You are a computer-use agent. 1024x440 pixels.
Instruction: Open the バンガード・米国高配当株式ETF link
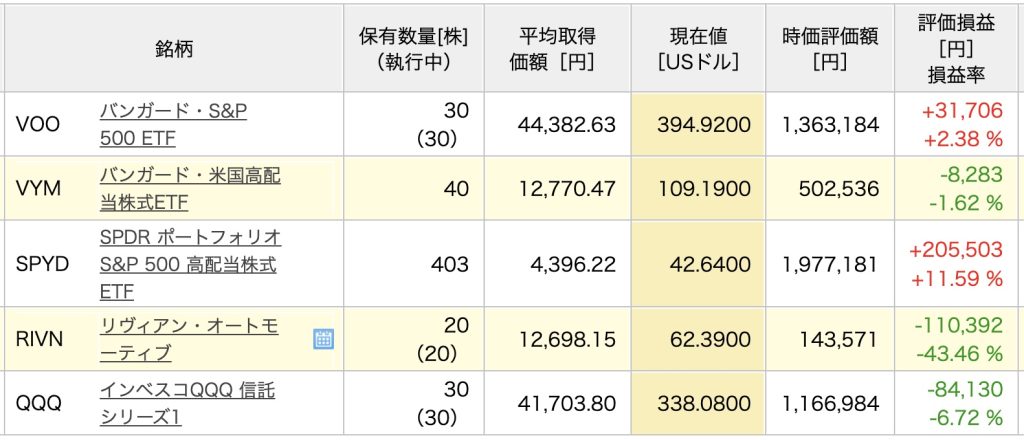click(x=189, y=189)
